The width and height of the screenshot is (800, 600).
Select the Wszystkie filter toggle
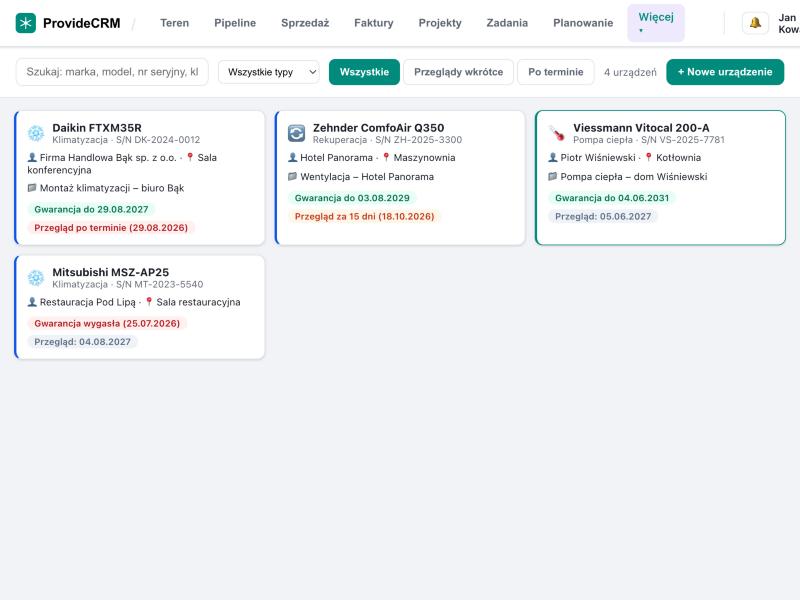364,72
